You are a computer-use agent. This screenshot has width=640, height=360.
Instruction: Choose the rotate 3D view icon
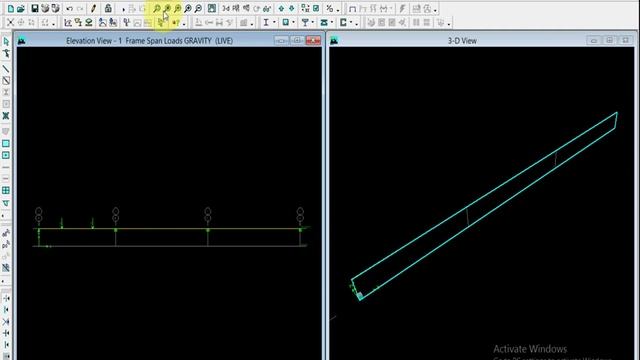pyautogui.click(x=257, y=8)
